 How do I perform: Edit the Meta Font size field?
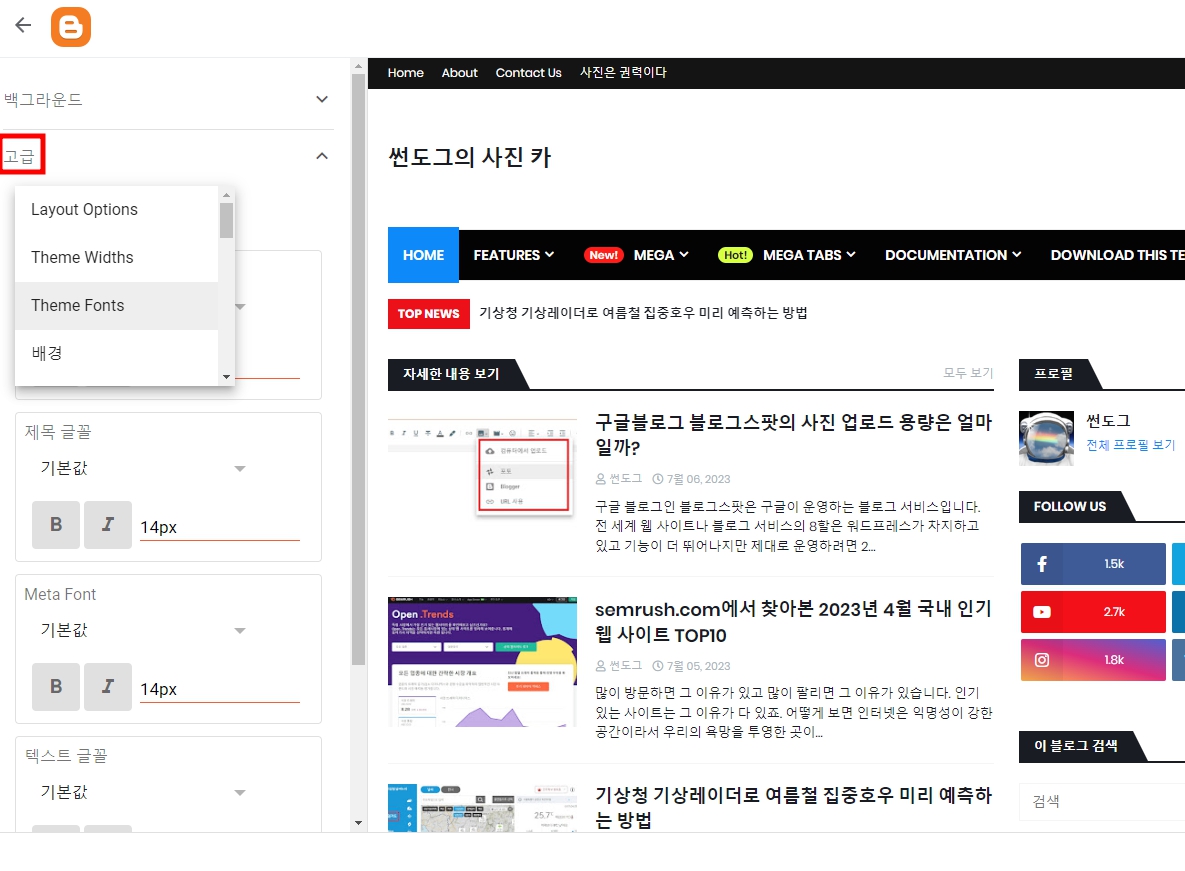[220, 689]
